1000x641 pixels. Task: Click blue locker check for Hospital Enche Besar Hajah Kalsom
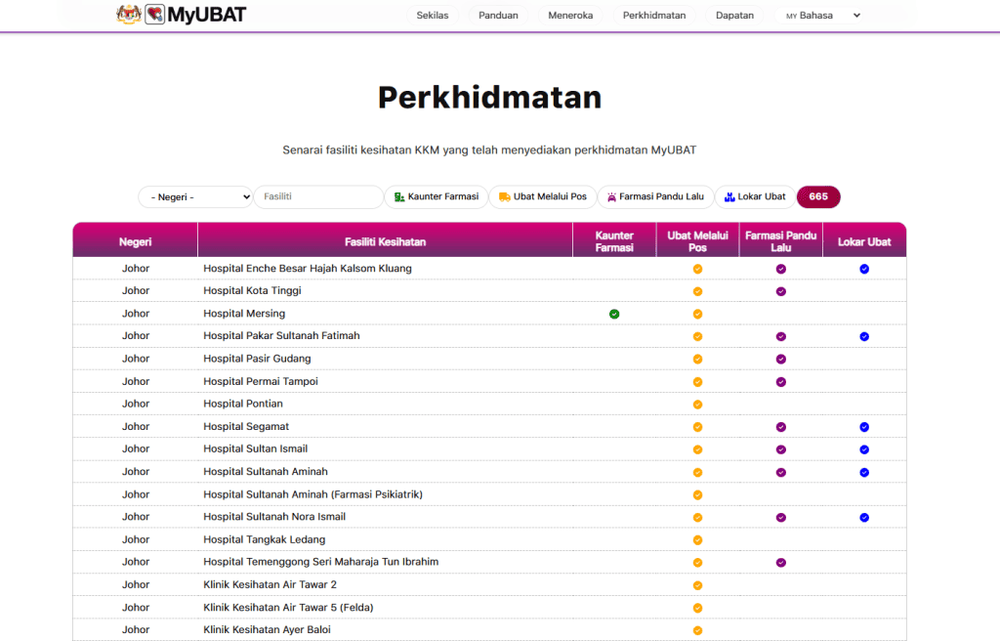(864, 269)
